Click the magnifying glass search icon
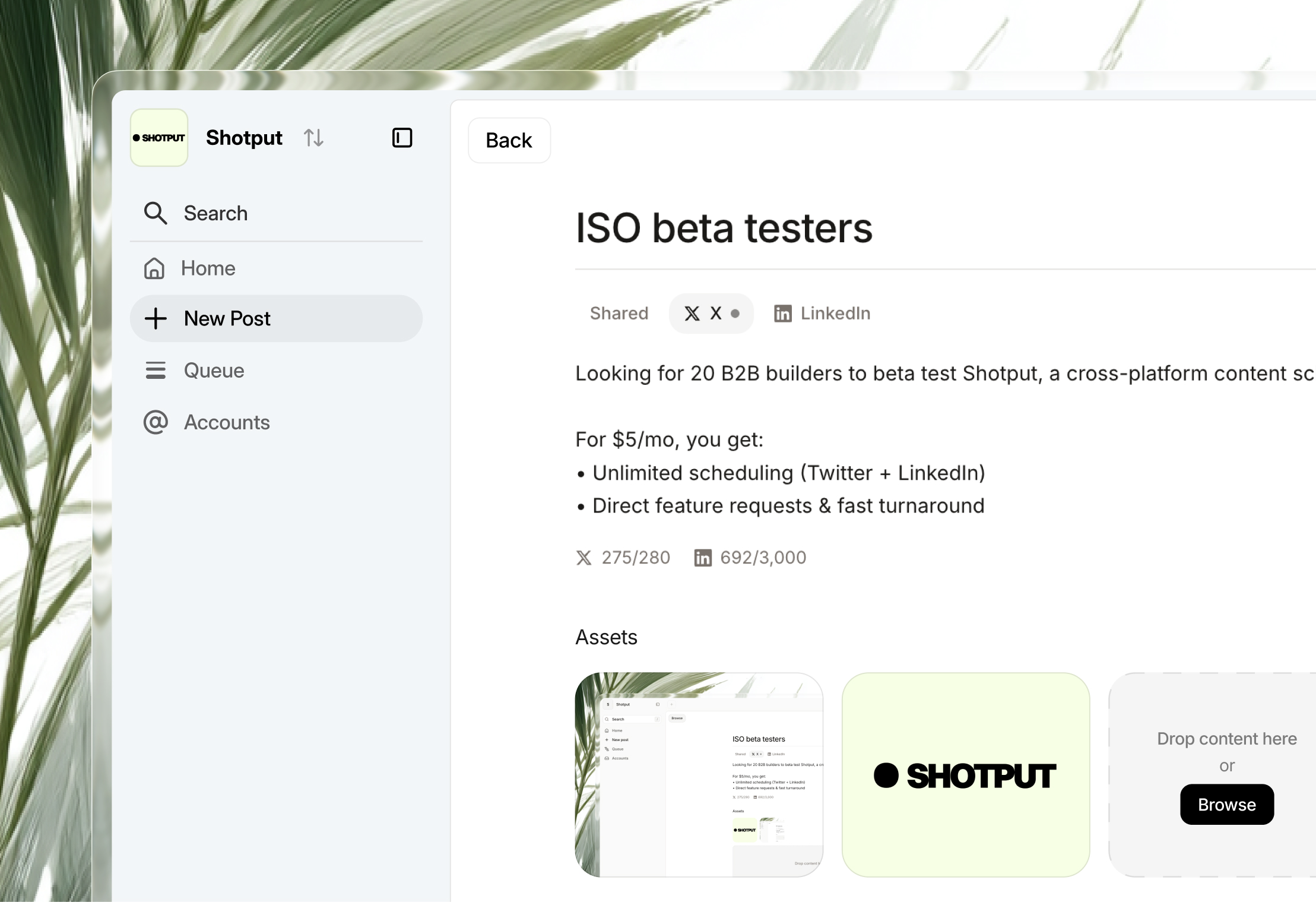This screenshot has width=1316, height=902. tap(156, 213)
